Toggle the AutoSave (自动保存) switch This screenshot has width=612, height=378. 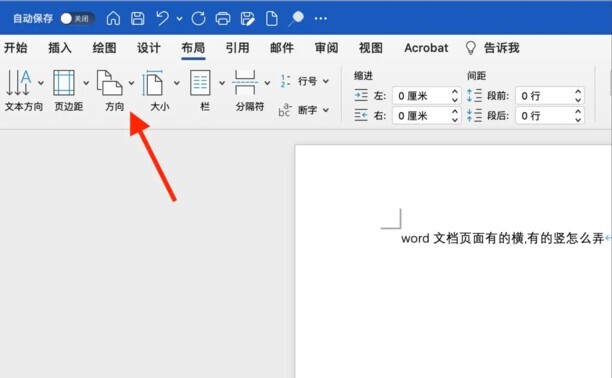click(x=77, y=18)
